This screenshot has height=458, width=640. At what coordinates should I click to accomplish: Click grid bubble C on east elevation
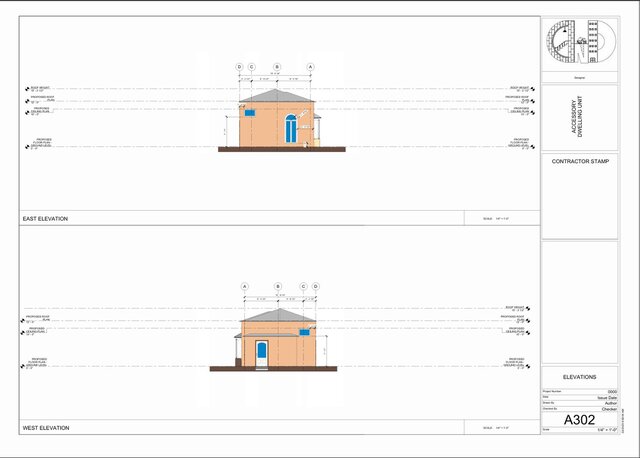[x=251, y=66]
